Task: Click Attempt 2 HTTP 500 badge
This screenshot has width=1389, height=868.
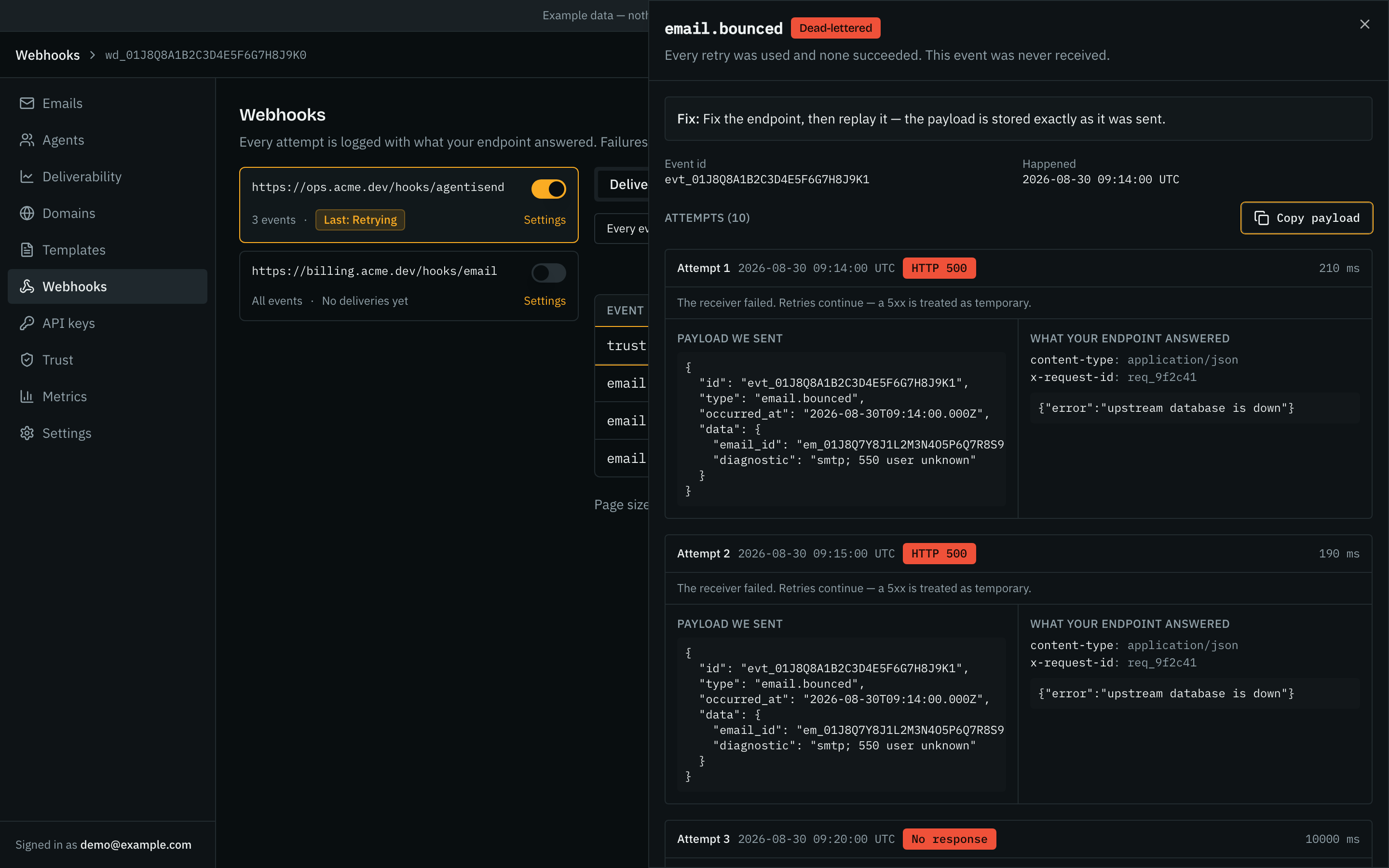Action: point(939,554)
